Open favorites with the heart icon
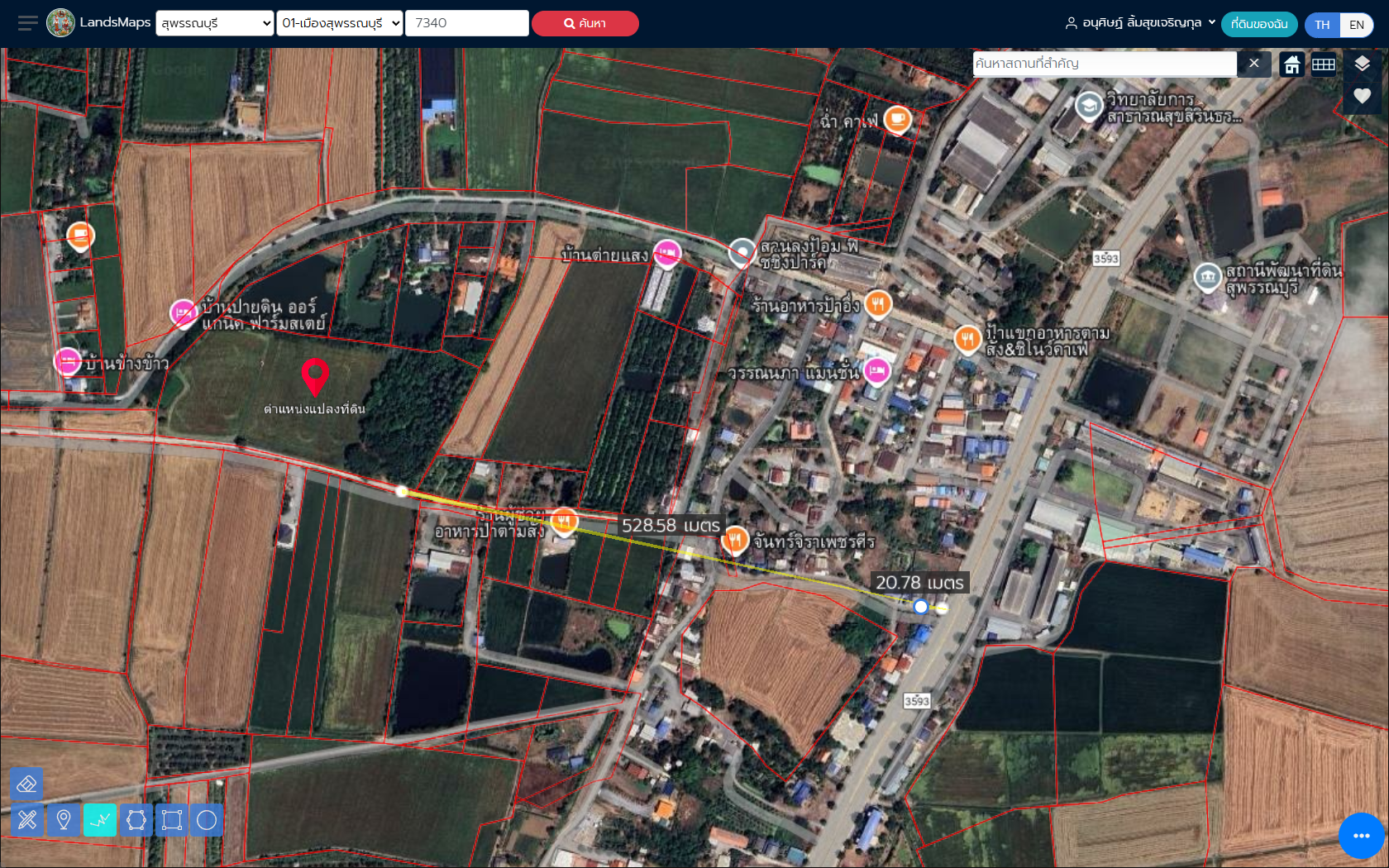 (x=1362, y=96)
